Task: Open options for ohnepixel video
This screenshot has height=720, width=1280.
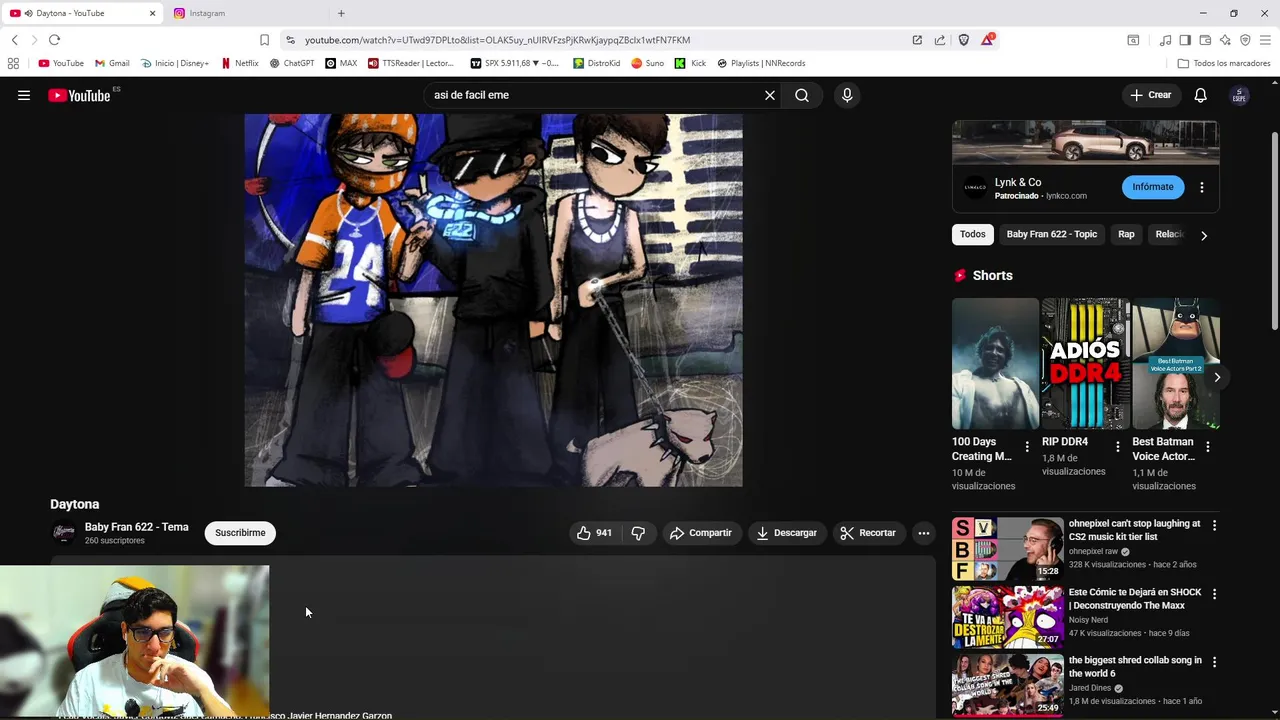Action: point(1215,525)
